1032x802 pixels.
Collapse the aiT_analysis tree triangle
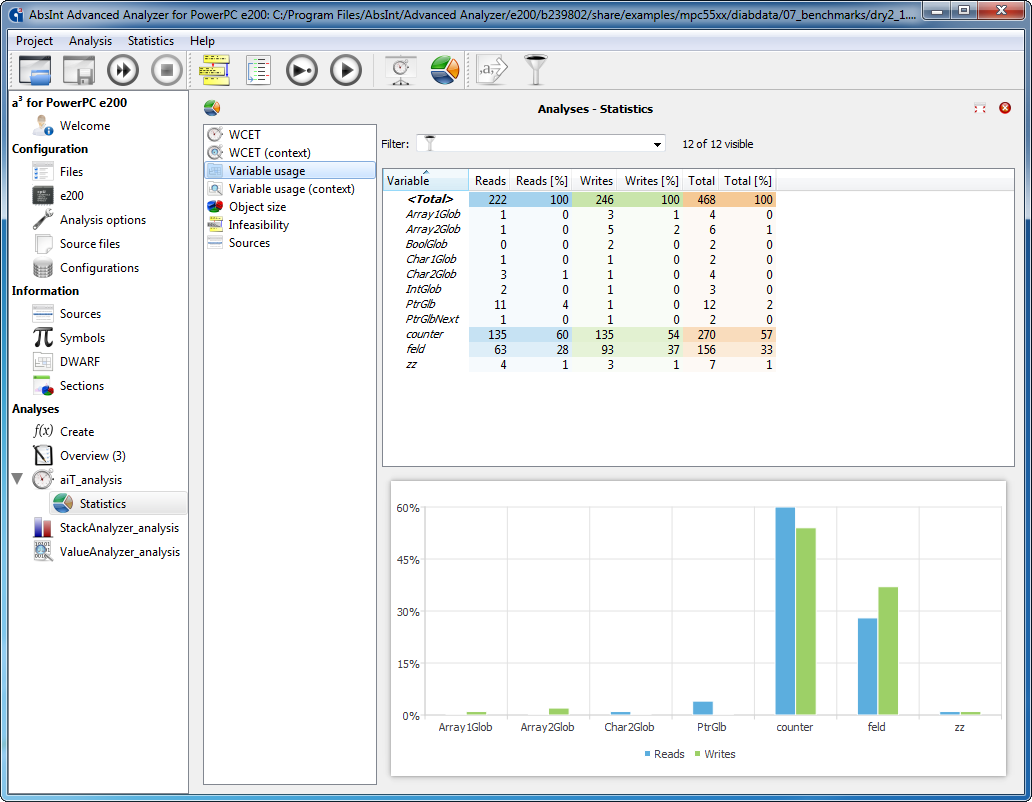pyautogui.click(x=18, y=478)
